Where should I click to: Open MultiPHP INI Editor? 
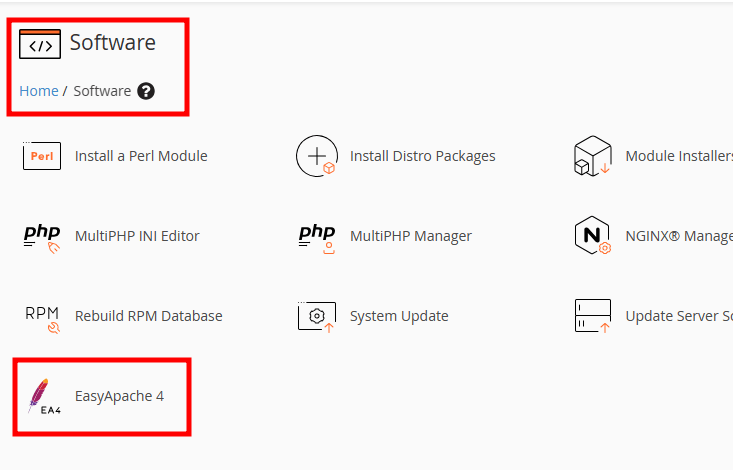[x=137, y=236]
